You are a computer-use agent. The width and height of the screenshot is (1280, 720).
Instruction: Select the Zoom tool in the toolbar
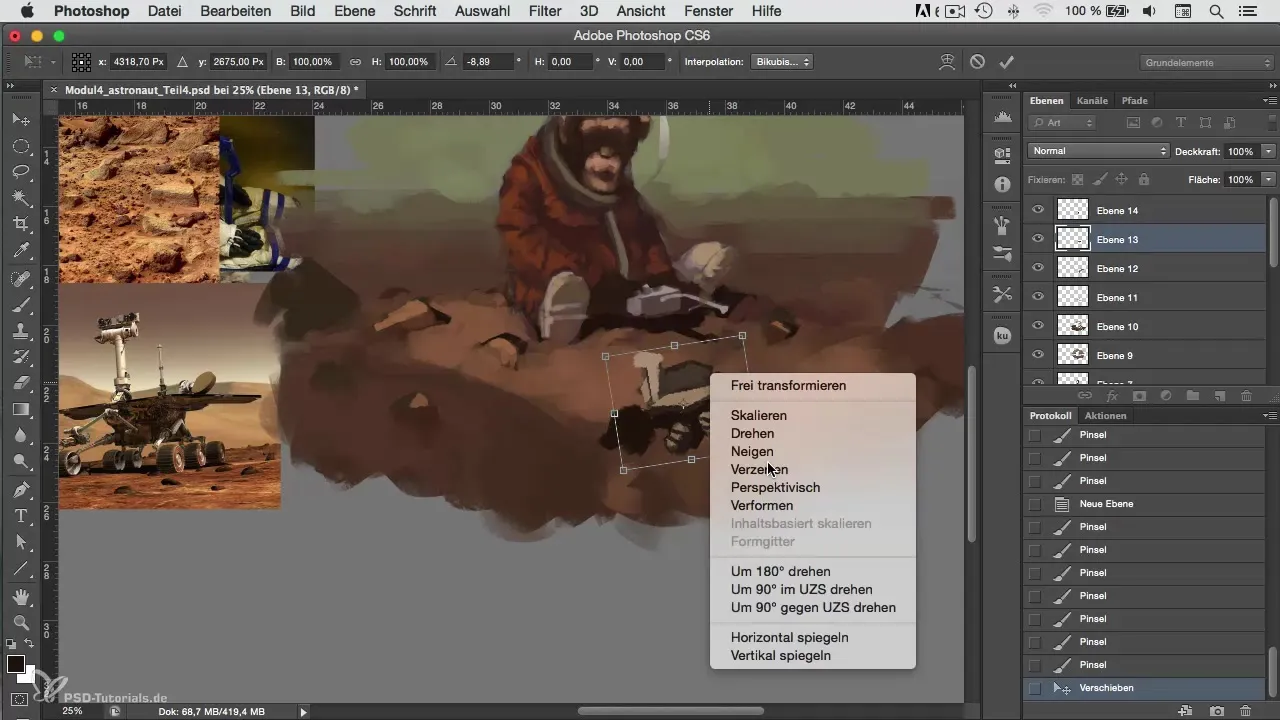click(20, 622)
